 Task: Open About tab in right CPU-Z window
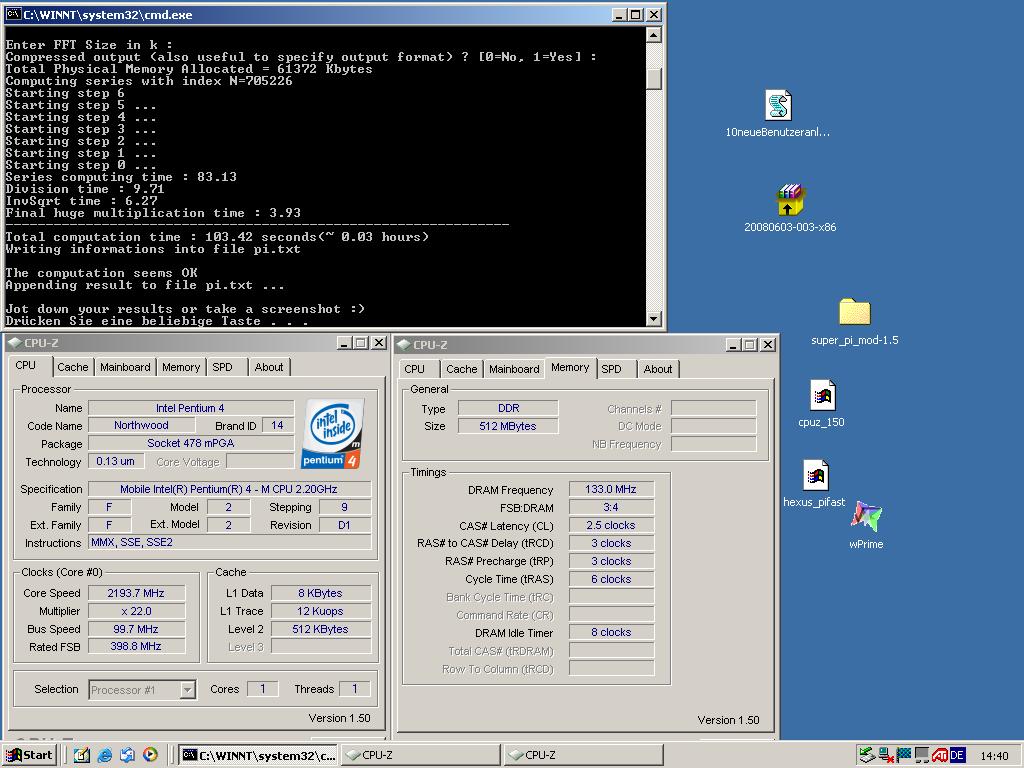click(658, 369)
